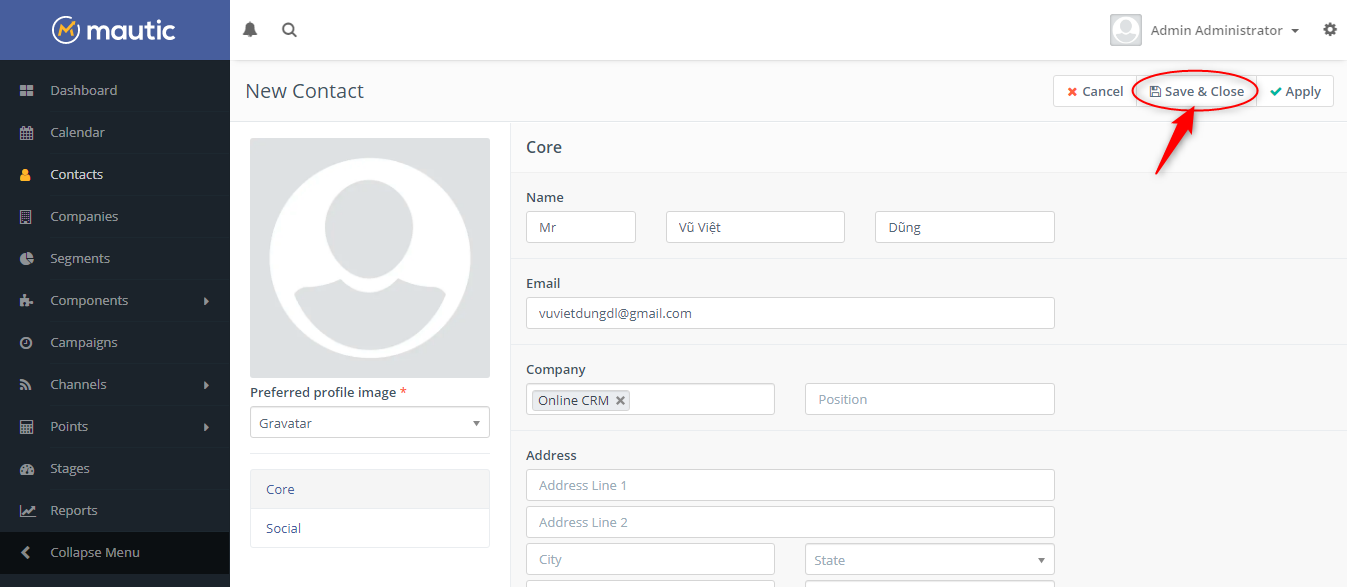Open the settings gear icon
The image size is (1347, 587).
pyautogui.click(x=1329, y=30)
